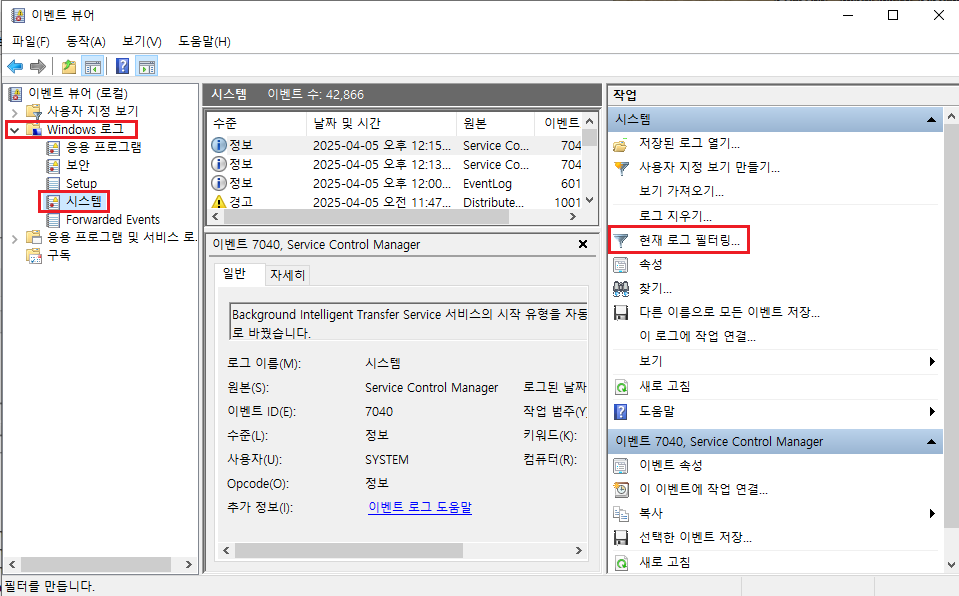Click 선택한 이벤트 저장 action

695,537
